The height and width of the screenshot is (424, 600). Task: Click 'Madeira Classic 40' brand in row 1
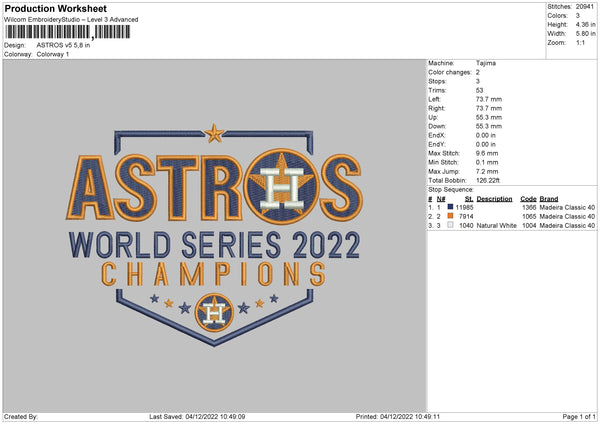click(x=567, y=207)
